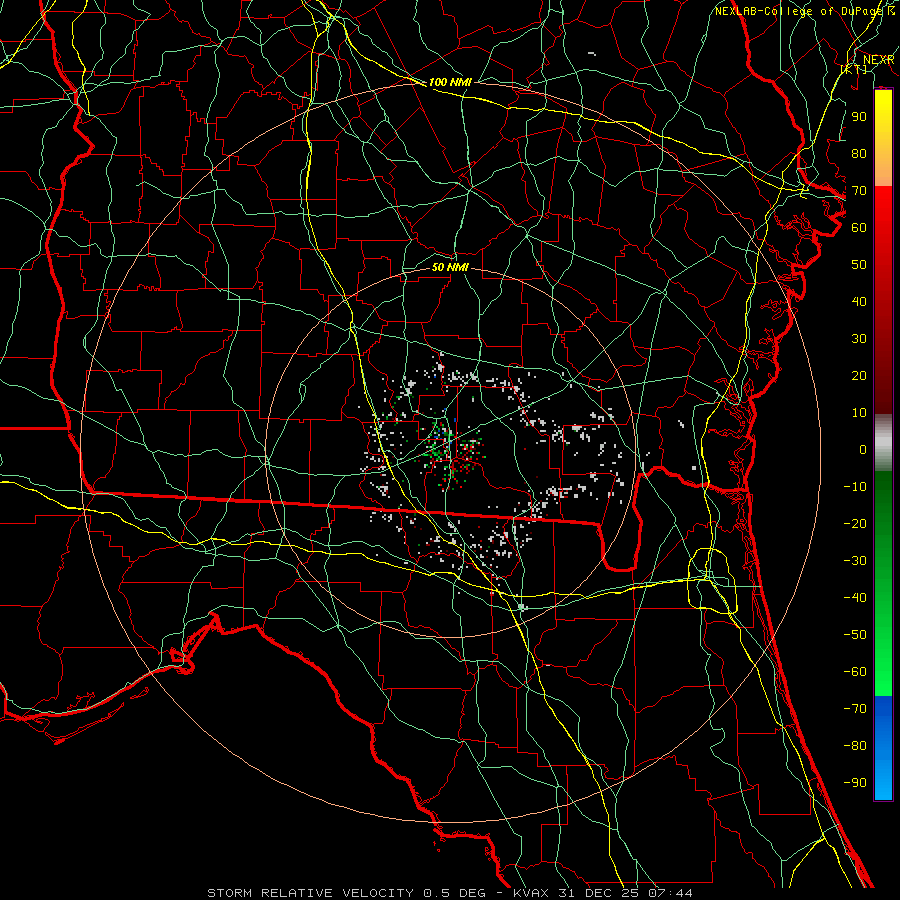Click the positive 50 scale label
Image resolution: width=900 pixels, height=900 pixels.
(859, 265)
